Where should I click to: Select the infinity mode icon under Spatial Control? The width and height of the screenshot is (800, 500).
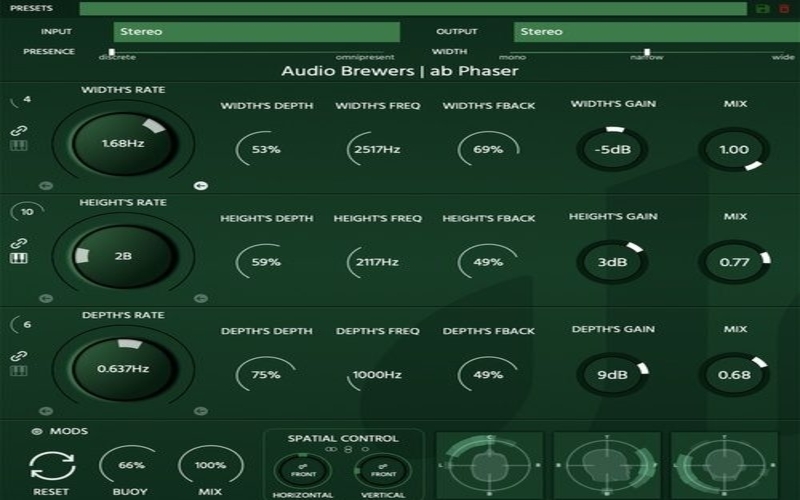click(332, 449)
